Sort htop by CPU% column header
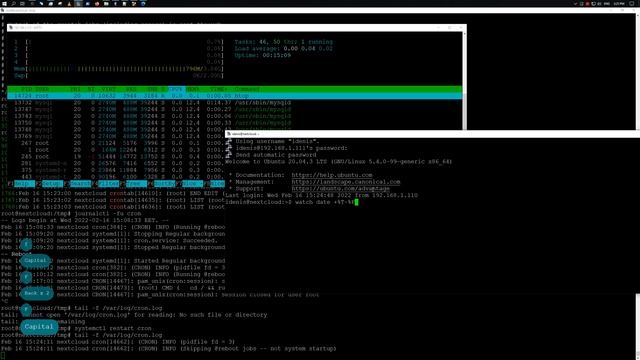Viewport: 640px width, 360px height. tap(176, 89)
